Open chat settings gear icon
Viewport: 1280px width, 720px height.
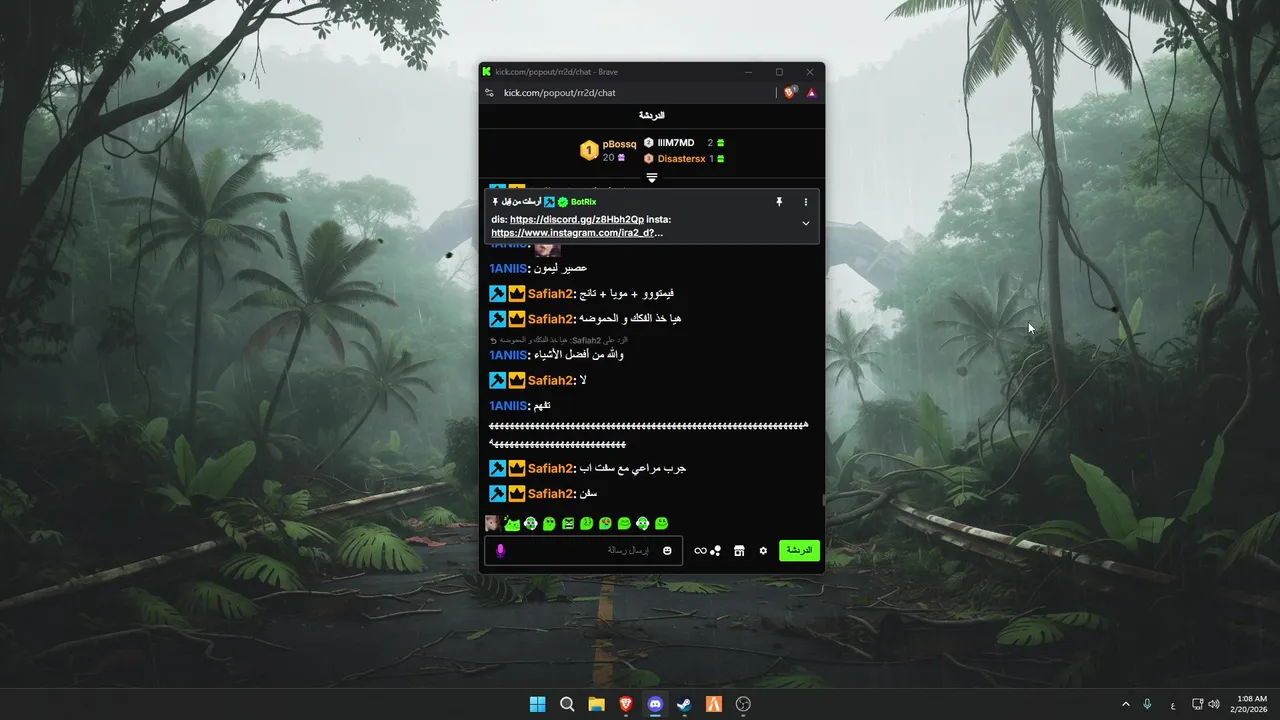[763, 551]
